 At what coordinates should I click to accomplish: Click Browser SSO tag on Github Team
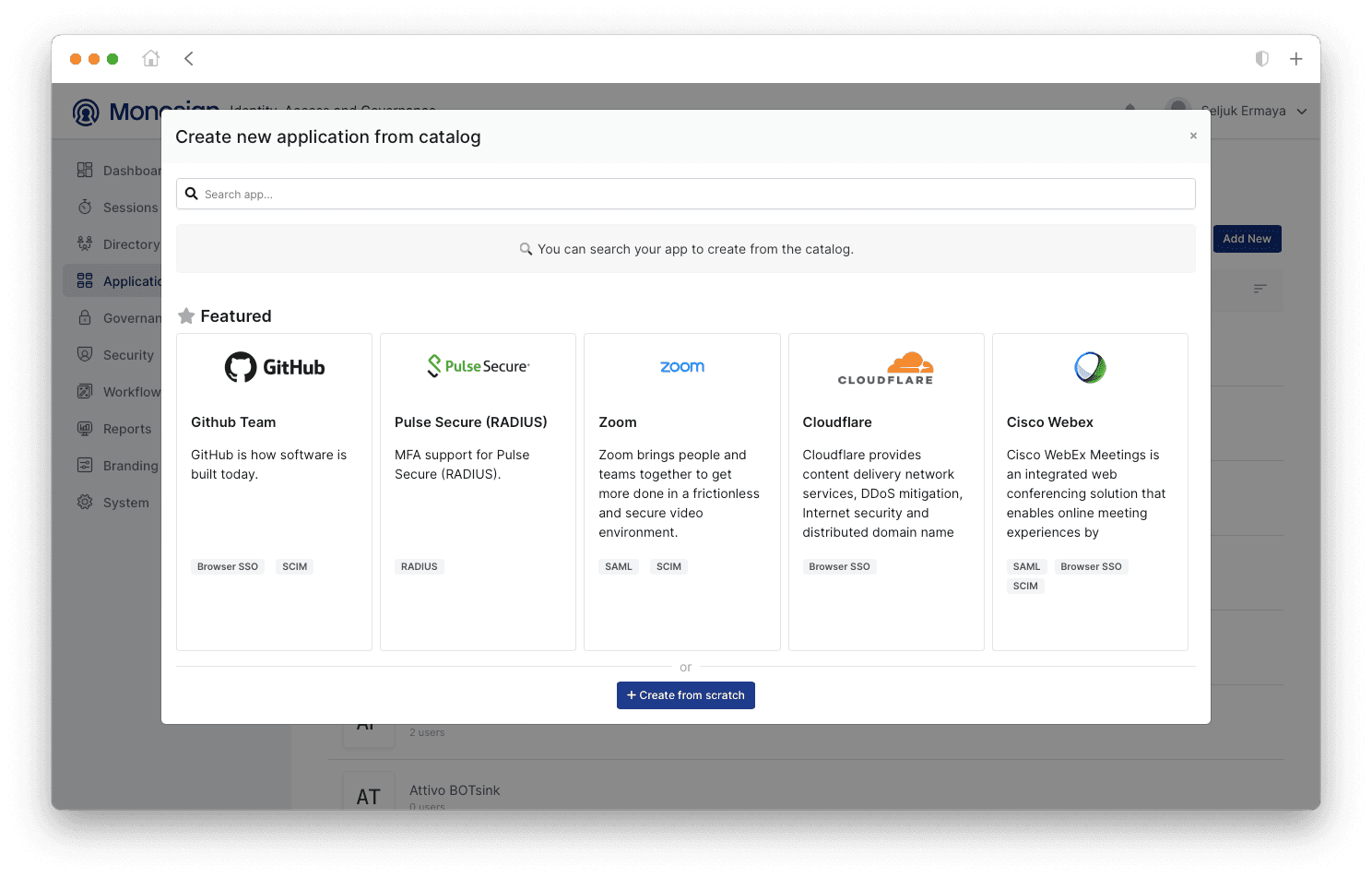(228, 566)
